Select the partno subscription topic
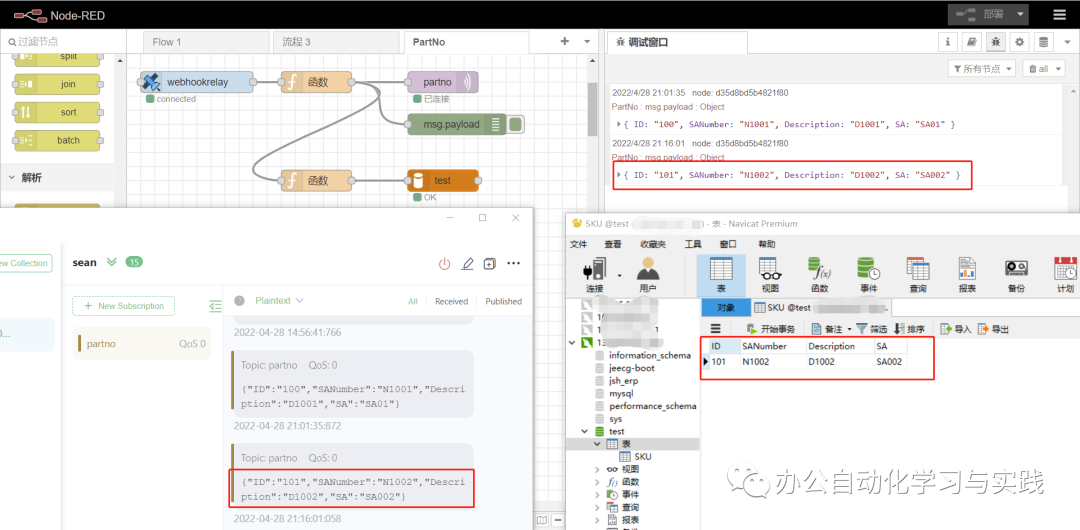Screen dimensions: 1080x530 pos(142,343)
